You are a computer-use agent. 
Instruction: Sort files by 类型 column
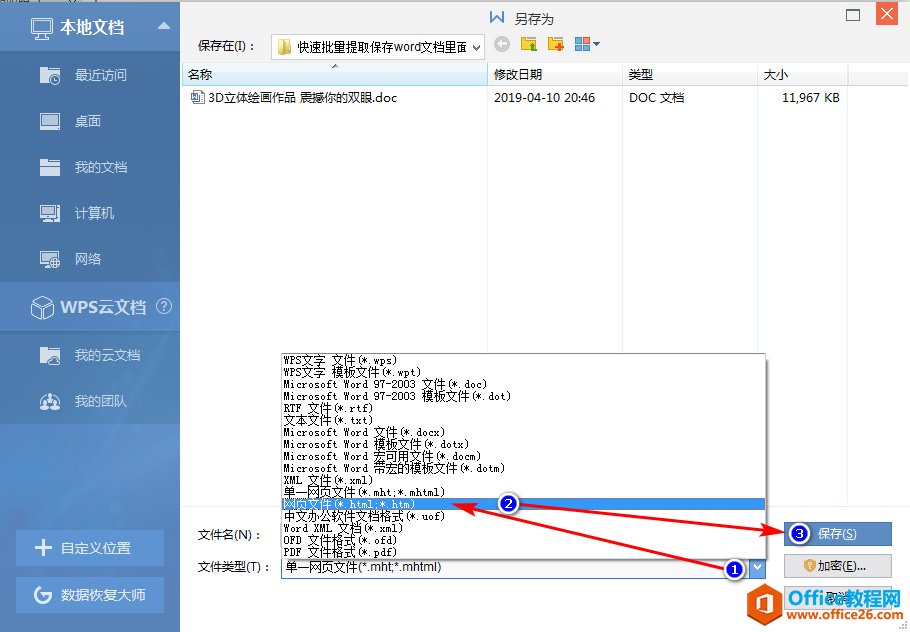(x=689, y=74)
